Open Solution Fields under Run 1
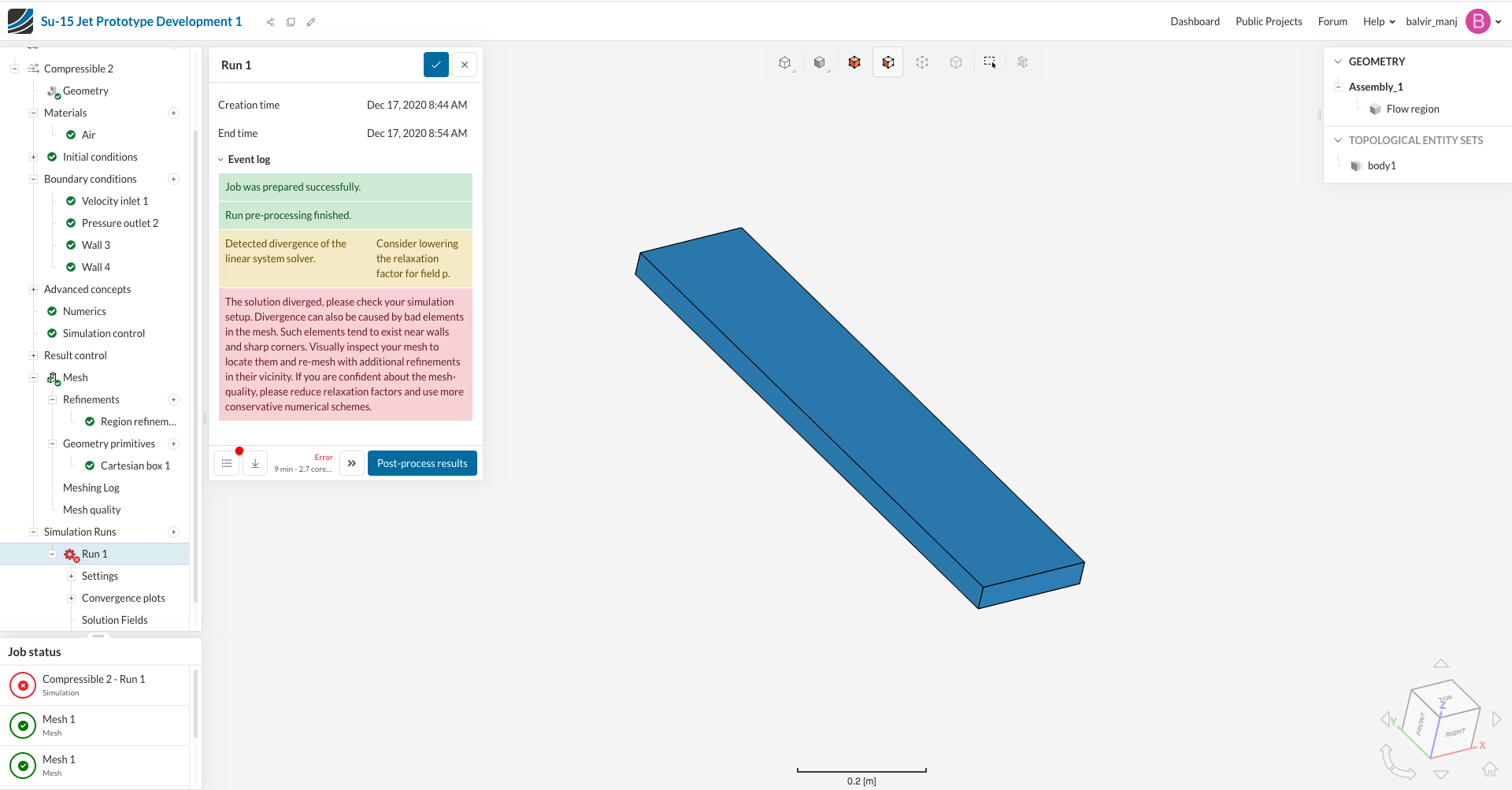1512x790 pixels. click(114, 620)
